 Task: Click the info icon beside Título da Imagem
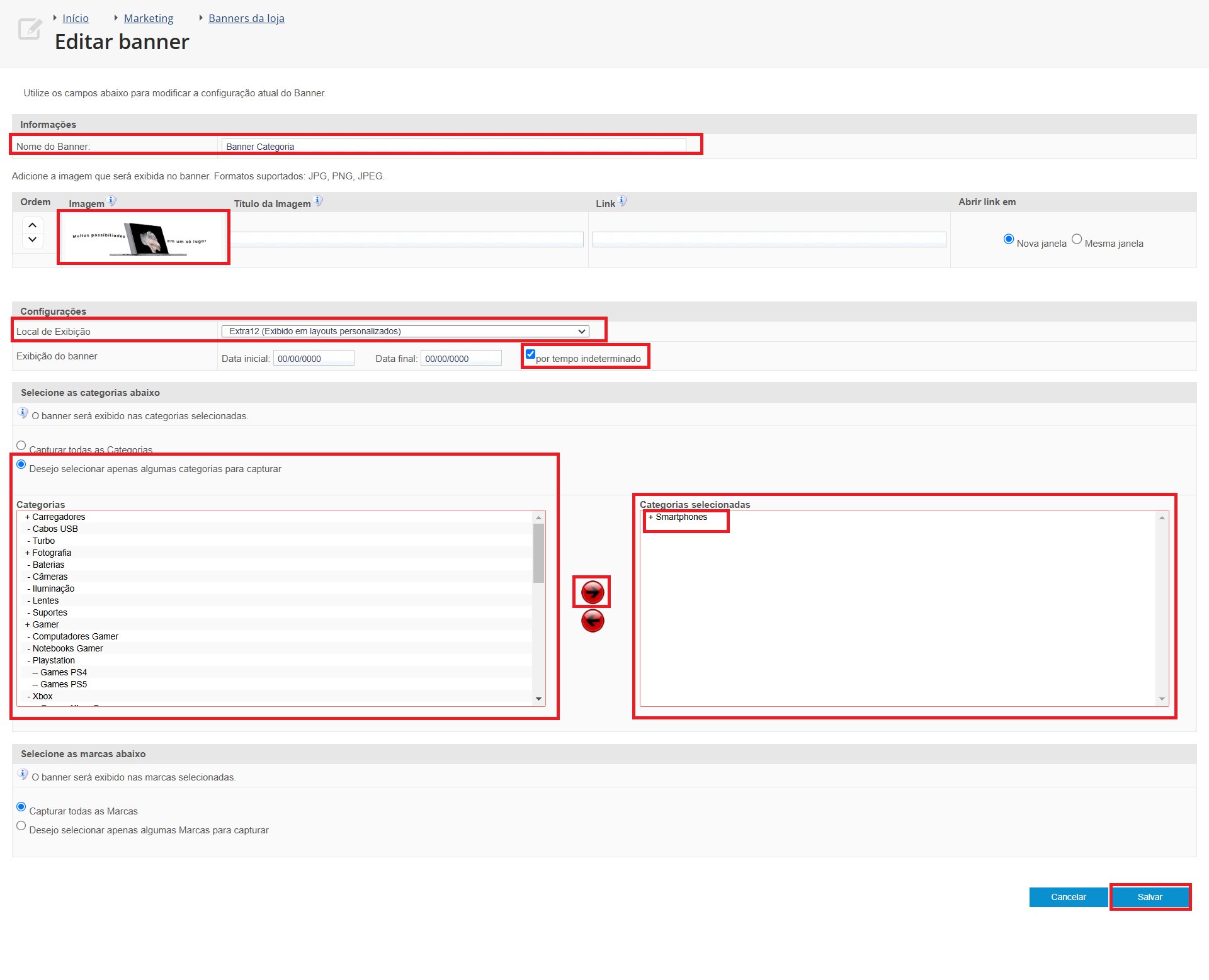point(319,201)
